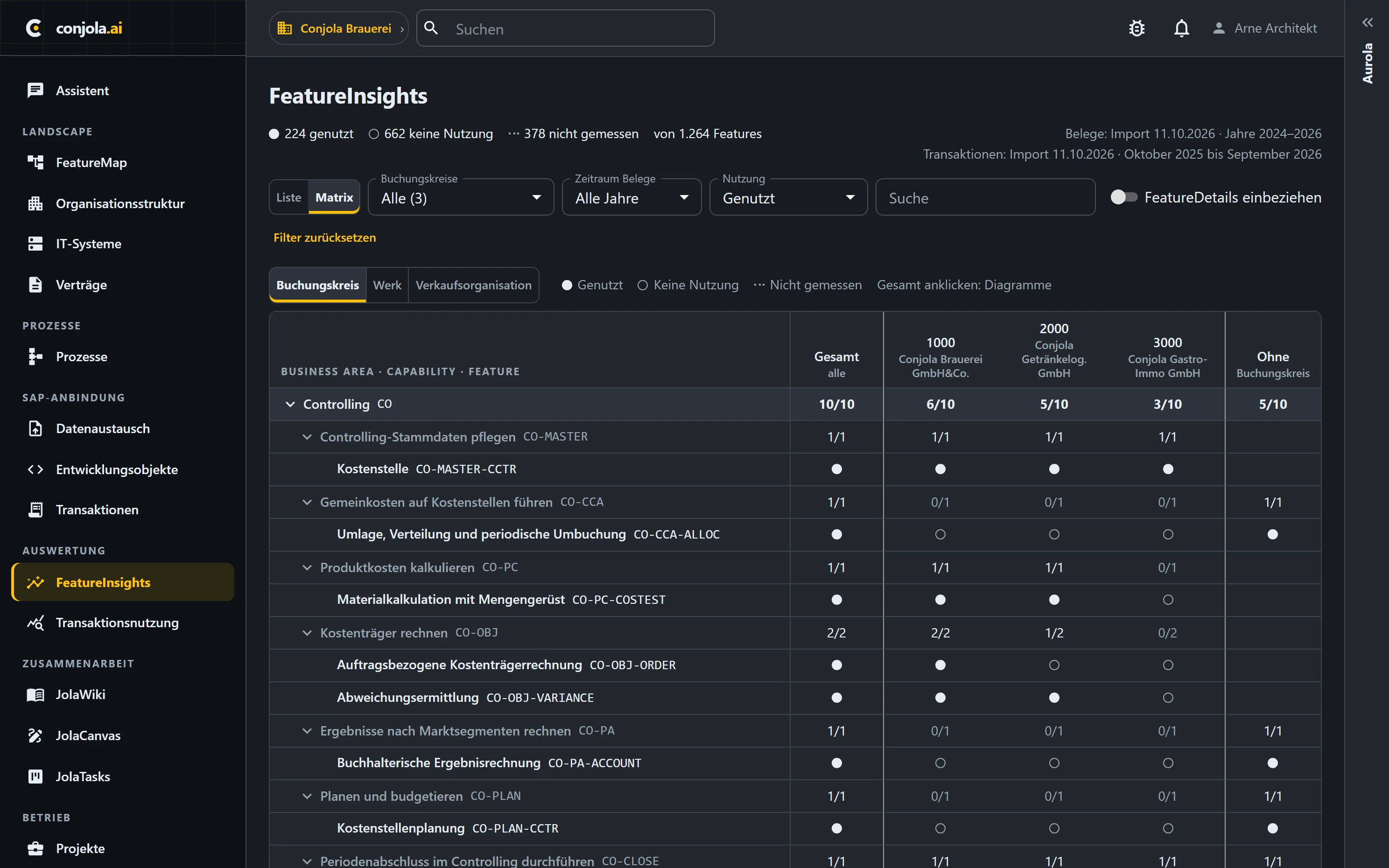
Task: Select the Matrix view tab
Action: (x=334, y=197)
